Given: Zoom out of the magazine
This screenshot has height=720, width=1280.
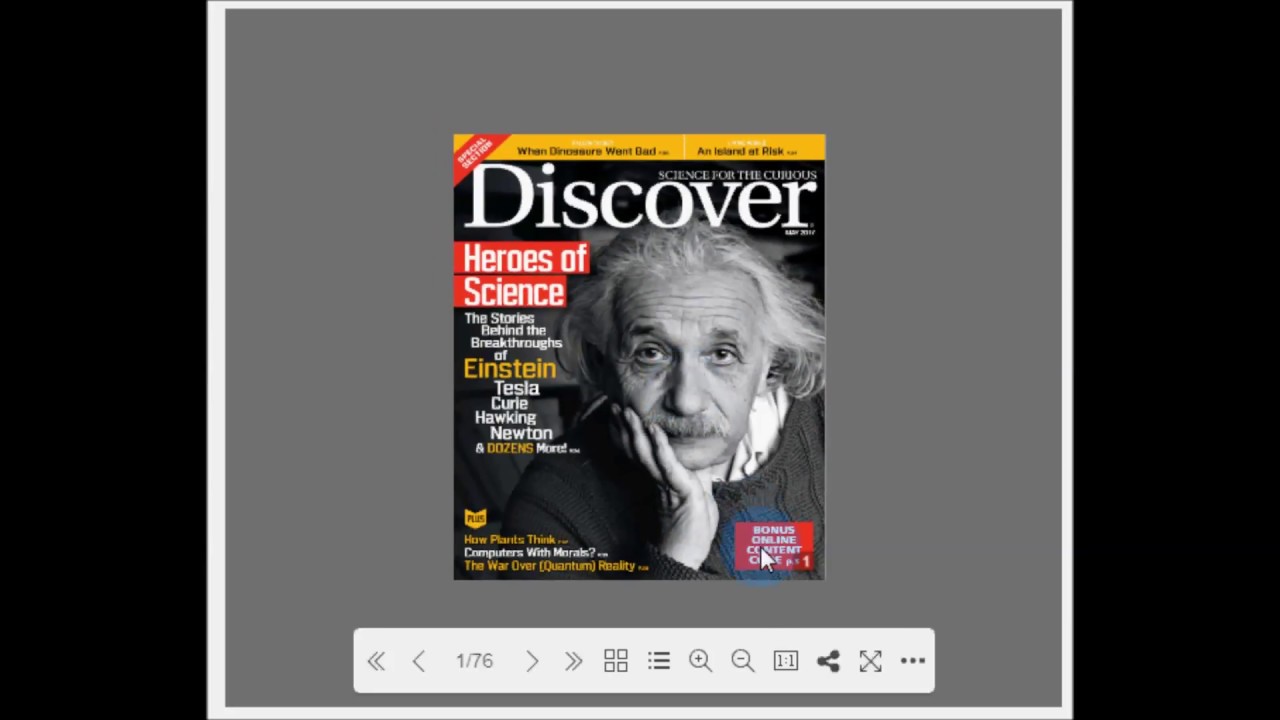Looking at the screenshot, I should click(743, 661).
